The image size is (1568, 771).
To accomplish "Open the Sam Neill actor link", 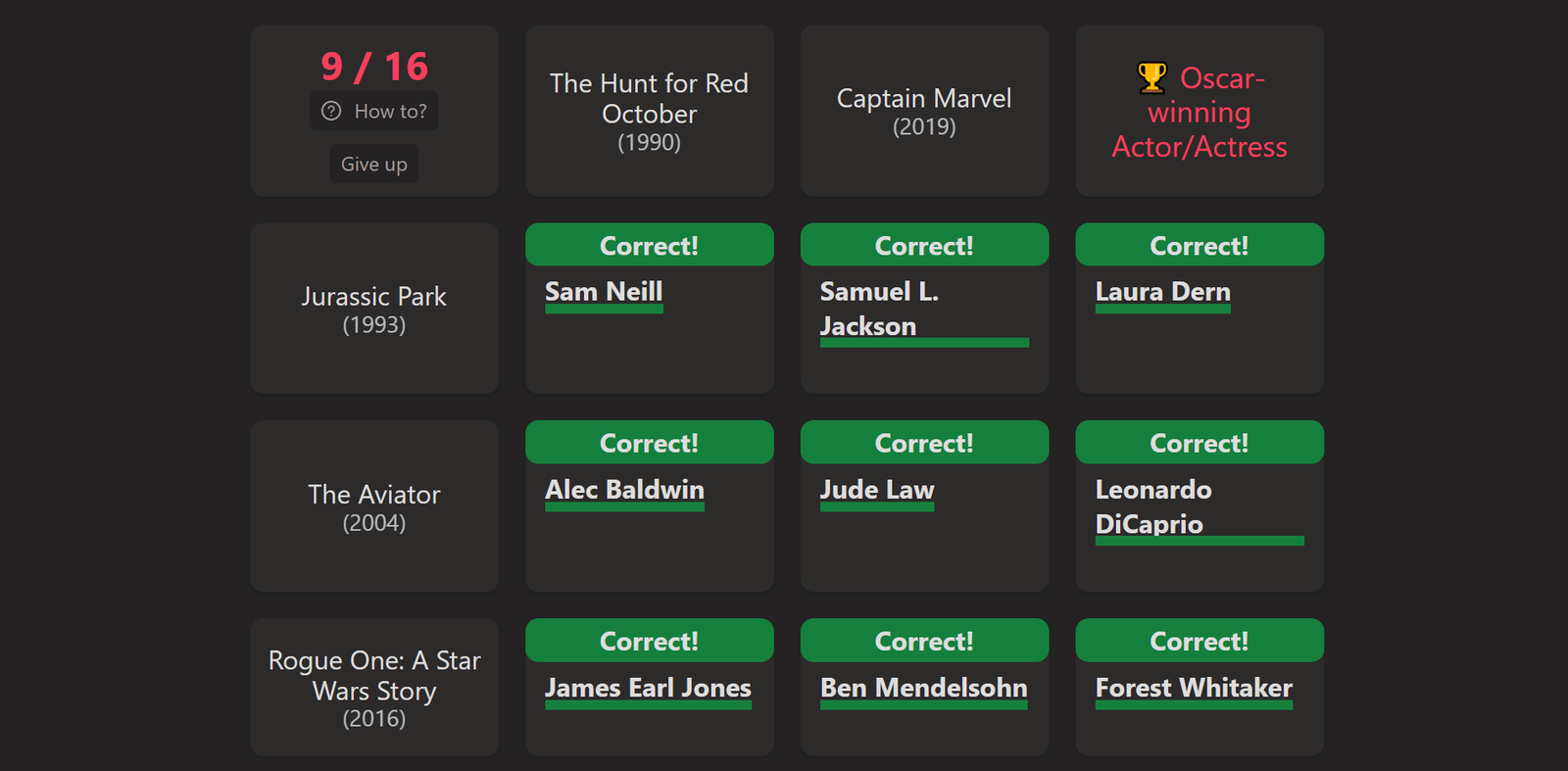I will tap(604, 292).
